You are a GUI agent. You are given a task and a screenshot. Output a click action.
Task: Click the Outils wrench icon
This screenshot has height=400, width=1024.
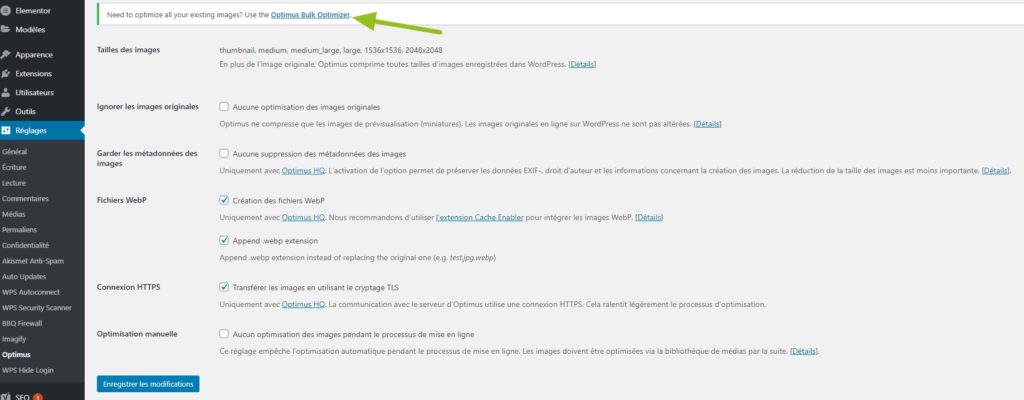click(5, 112)
